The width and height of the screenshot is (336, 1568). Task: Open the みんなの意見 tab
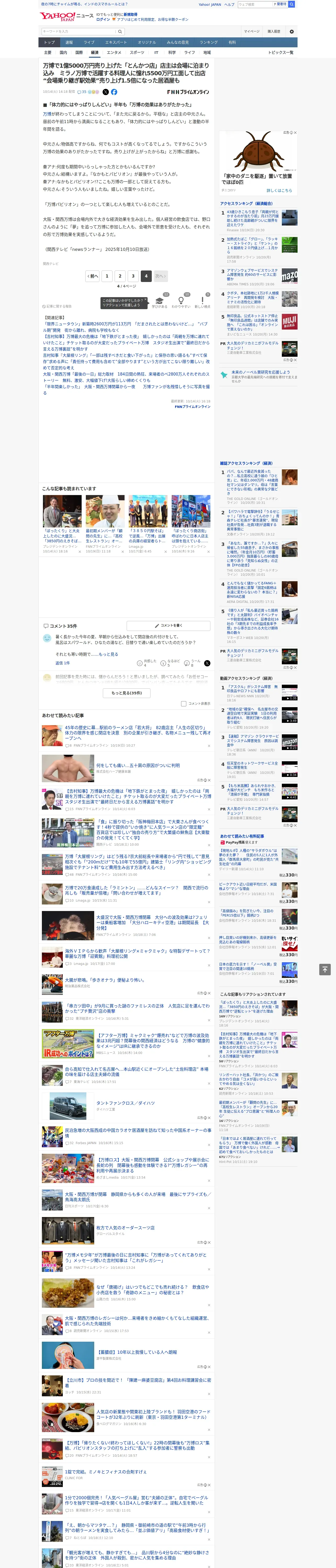tap(177, 43)
